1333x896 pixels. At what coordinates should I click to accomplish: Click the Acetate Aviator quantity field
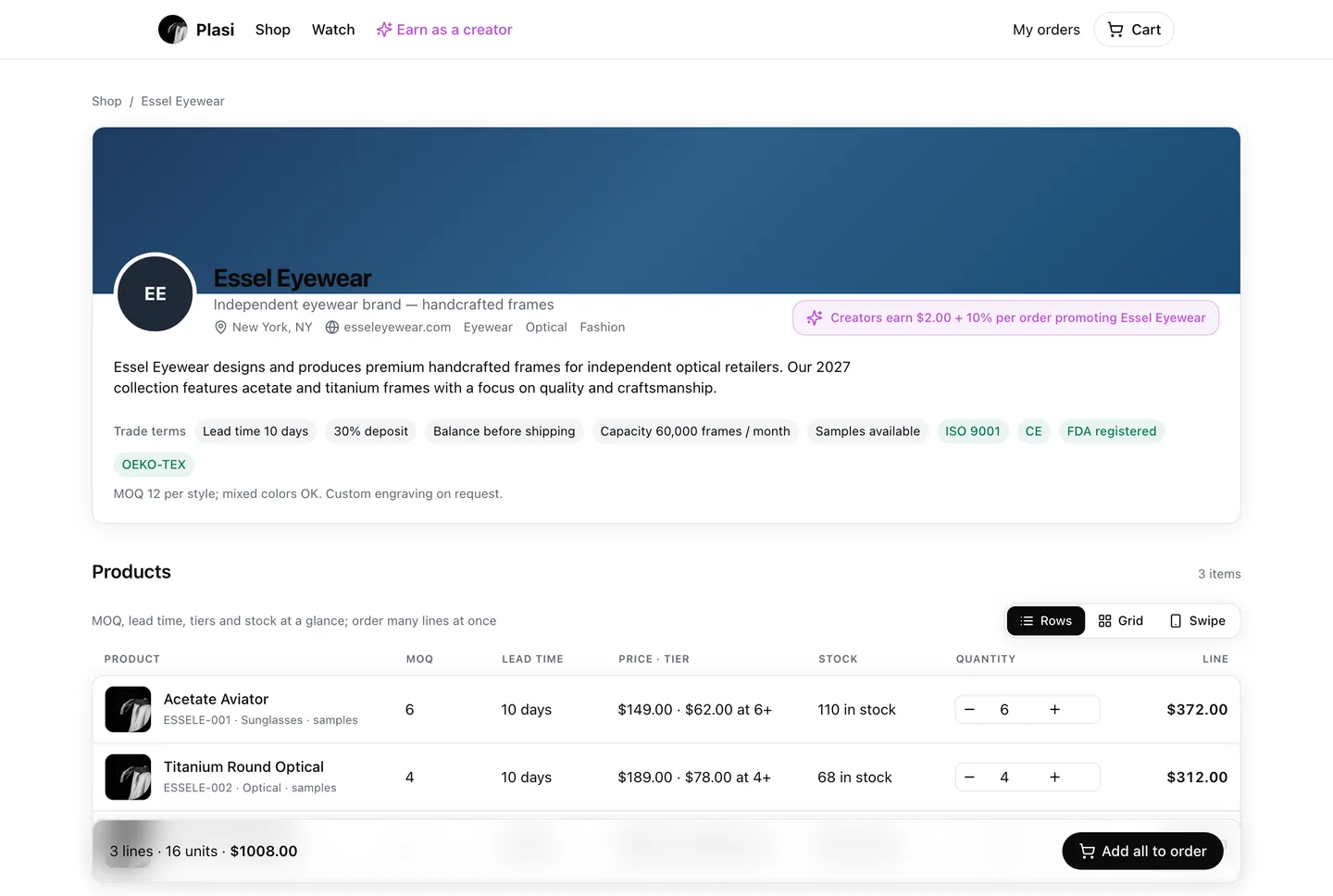click(1004, 710)
